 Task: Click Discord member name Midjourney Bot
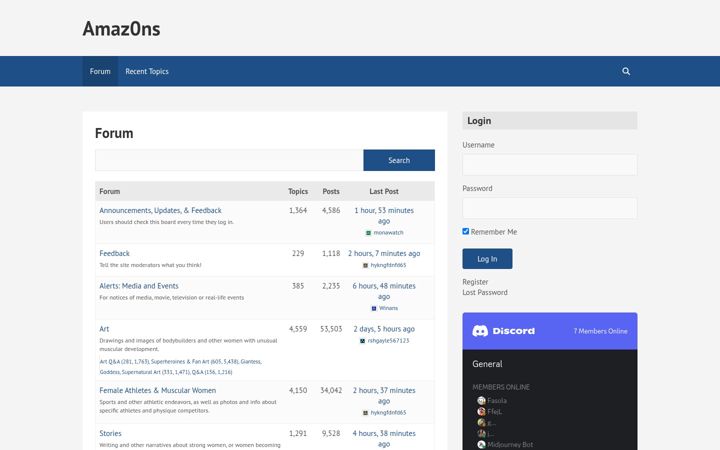tap(510, 445)
